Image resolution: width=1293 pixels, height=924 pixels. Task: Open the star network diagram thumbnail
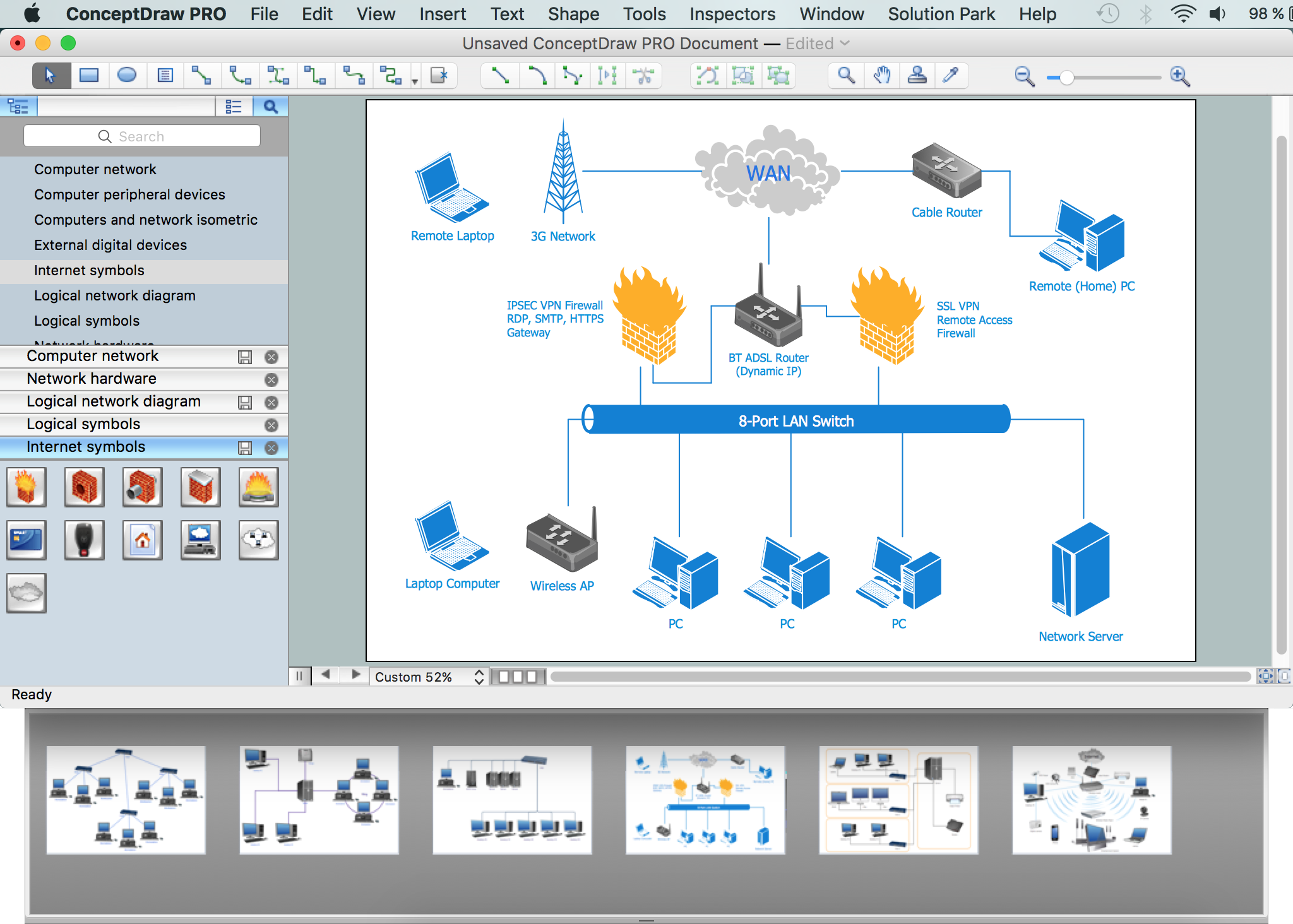[126, 800]
